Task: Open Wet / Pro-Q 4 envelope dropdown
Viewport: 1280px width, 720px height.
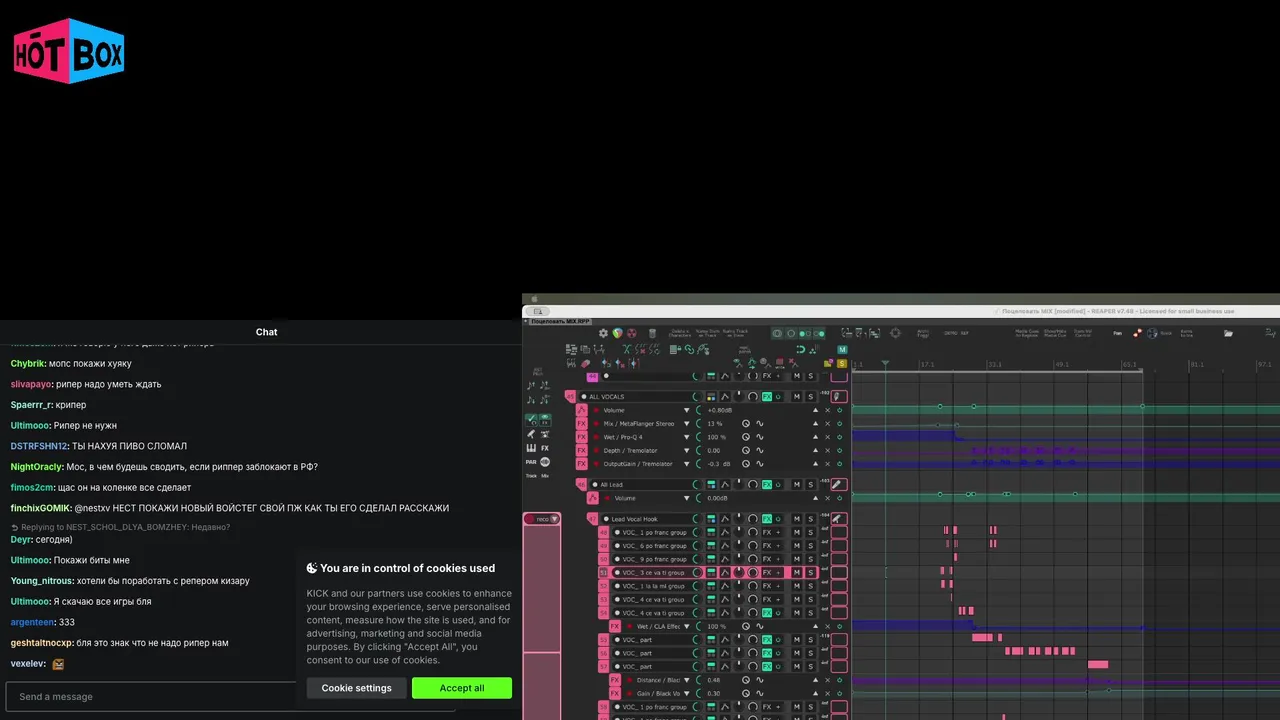Action: (686, 437)
